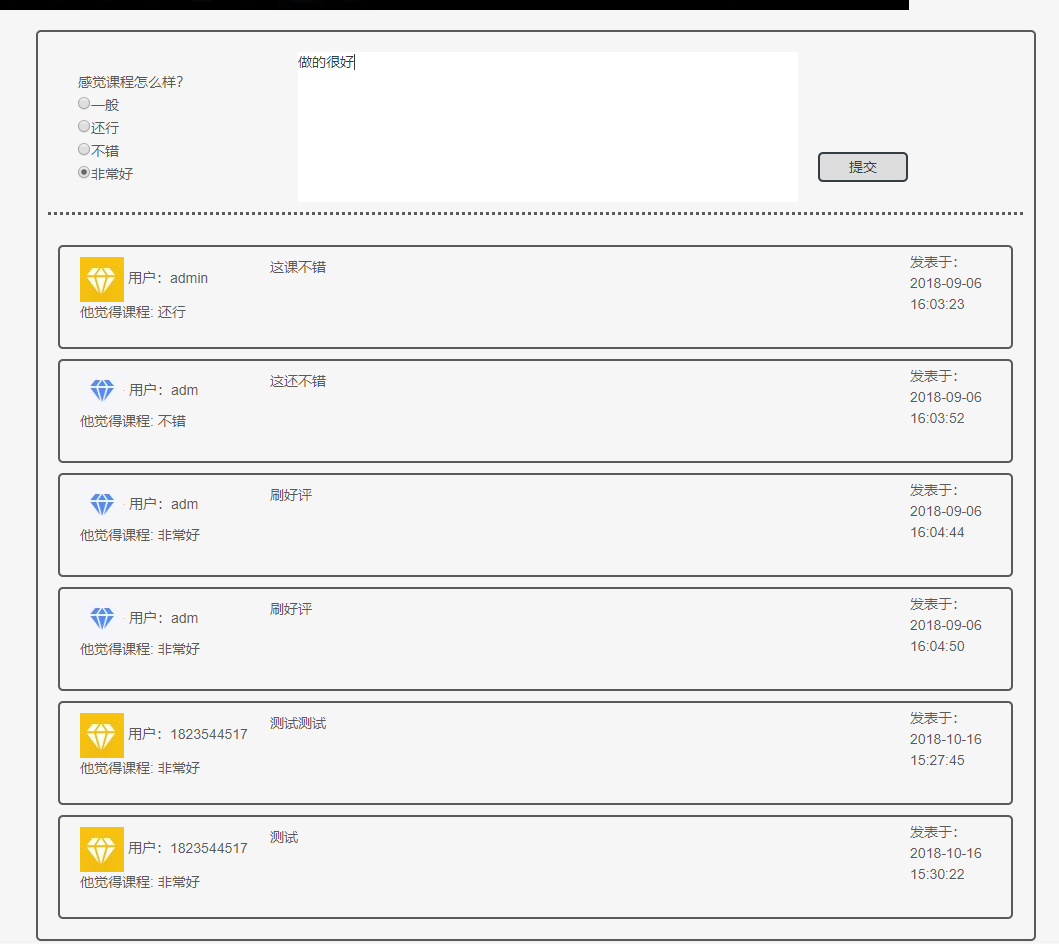Choose the 还行 rating option
The width and height of the screenshot is (1059, 944).
(84, 126)
